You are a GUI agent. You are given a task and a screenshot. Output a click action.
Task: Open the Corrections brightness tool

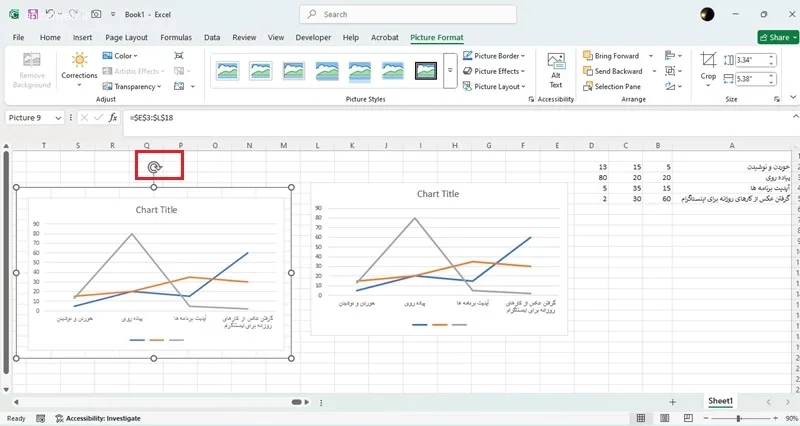click(x=79, y=69)
